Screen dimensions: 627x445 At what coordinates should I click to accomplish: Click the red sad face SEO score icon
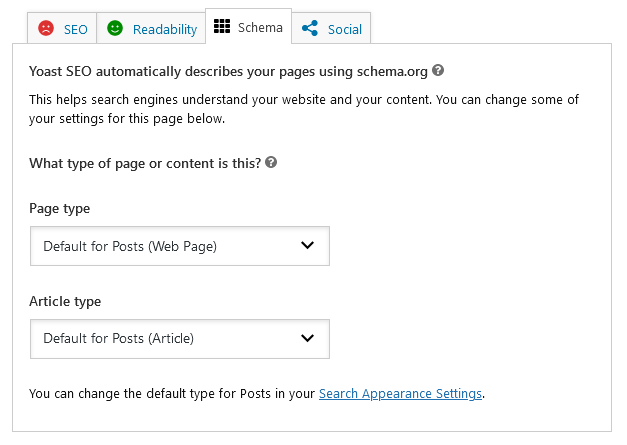point(46,28)
